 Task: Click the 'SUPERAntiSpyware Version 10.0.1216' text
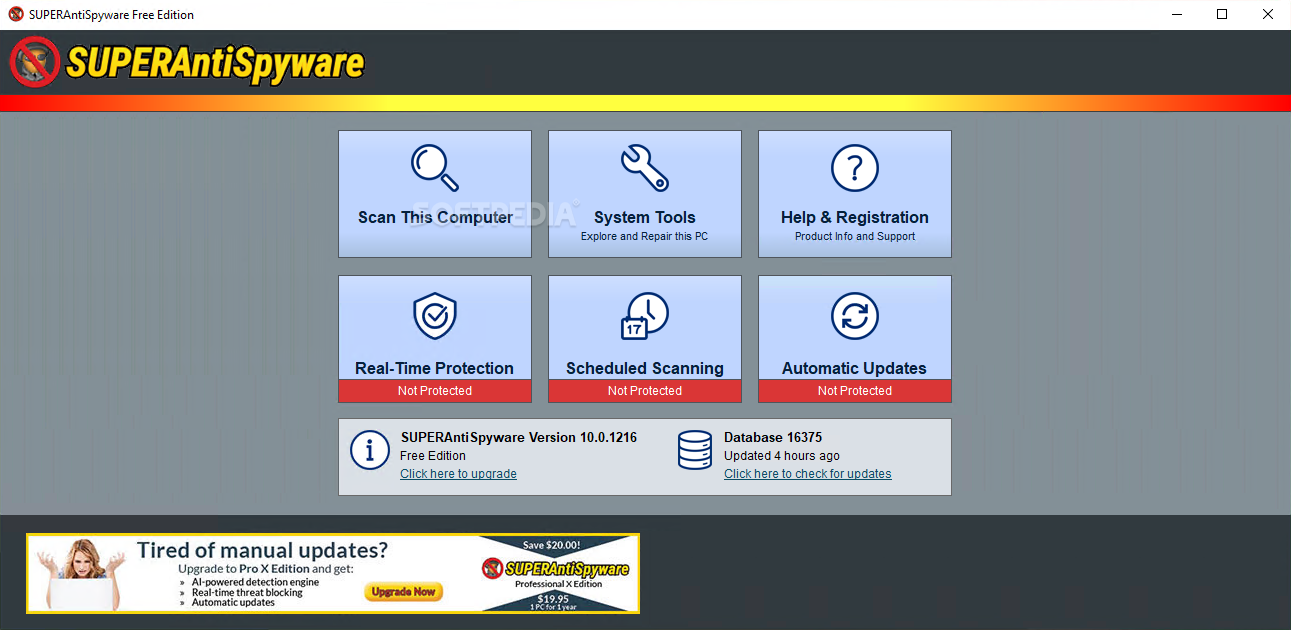point(518,437)
